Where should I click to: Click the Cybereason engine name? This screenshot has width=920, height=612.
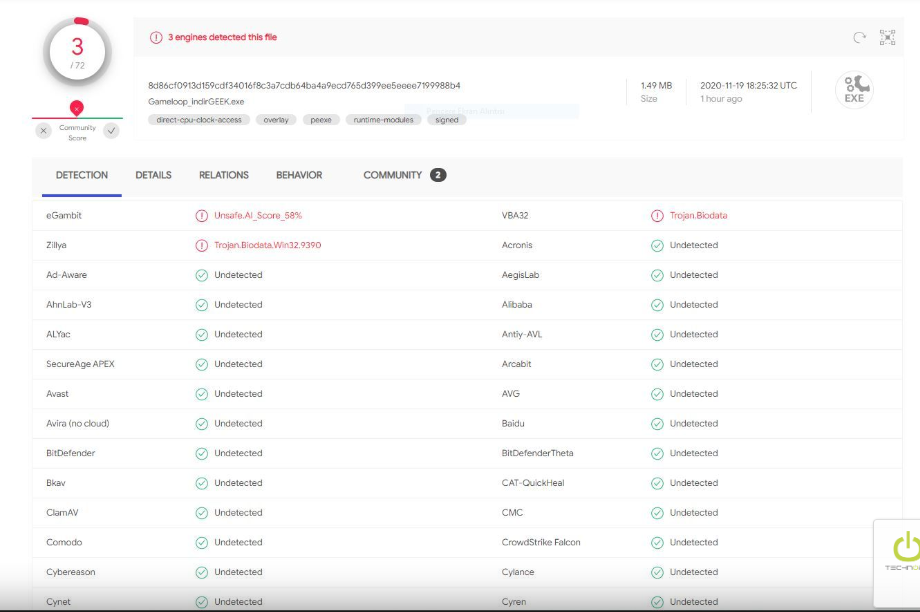click(x=70, y=572)
